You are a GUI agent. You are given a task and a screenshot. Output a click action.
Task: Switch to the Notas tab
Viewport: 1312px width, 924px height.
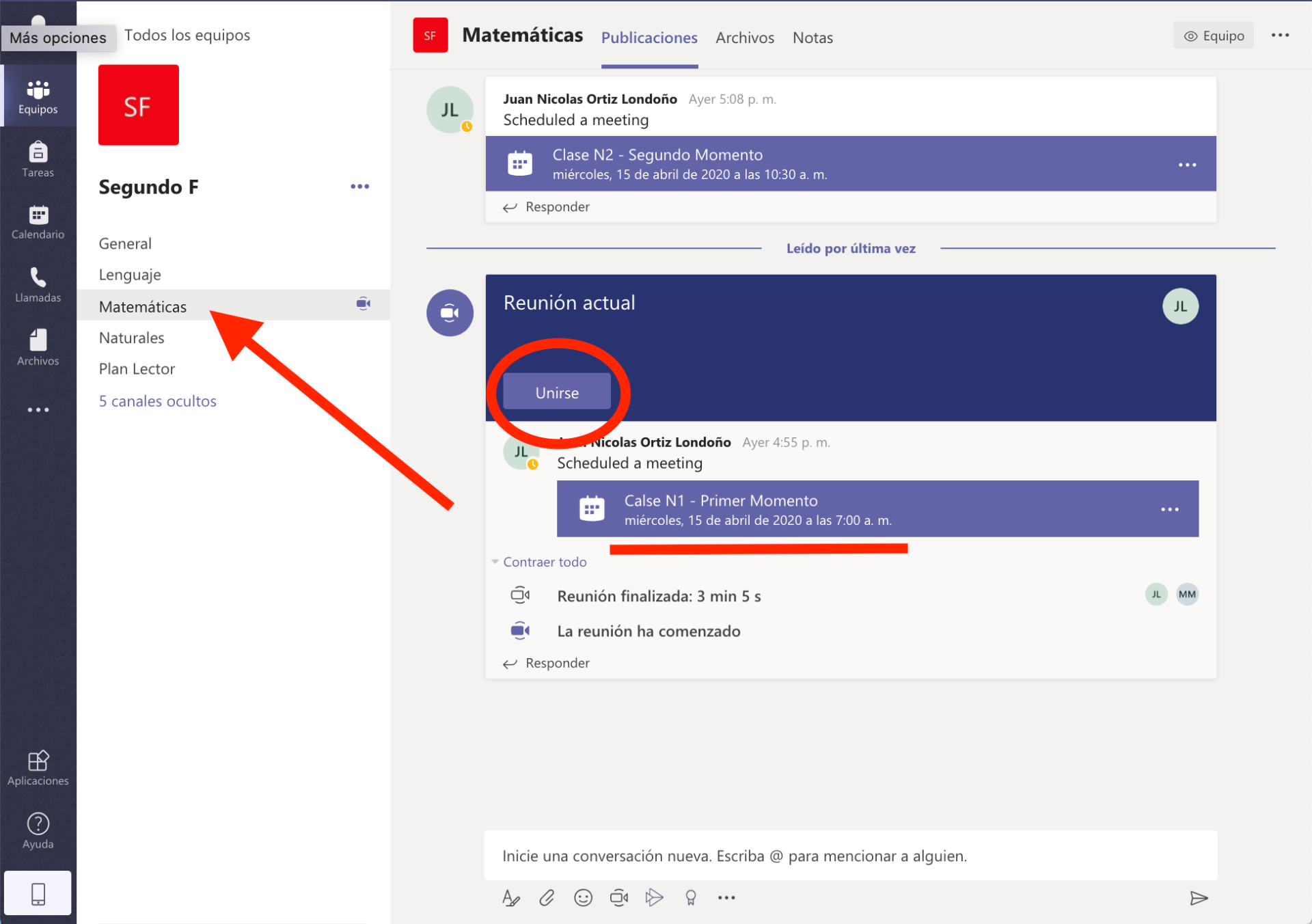tap(812, 38)
